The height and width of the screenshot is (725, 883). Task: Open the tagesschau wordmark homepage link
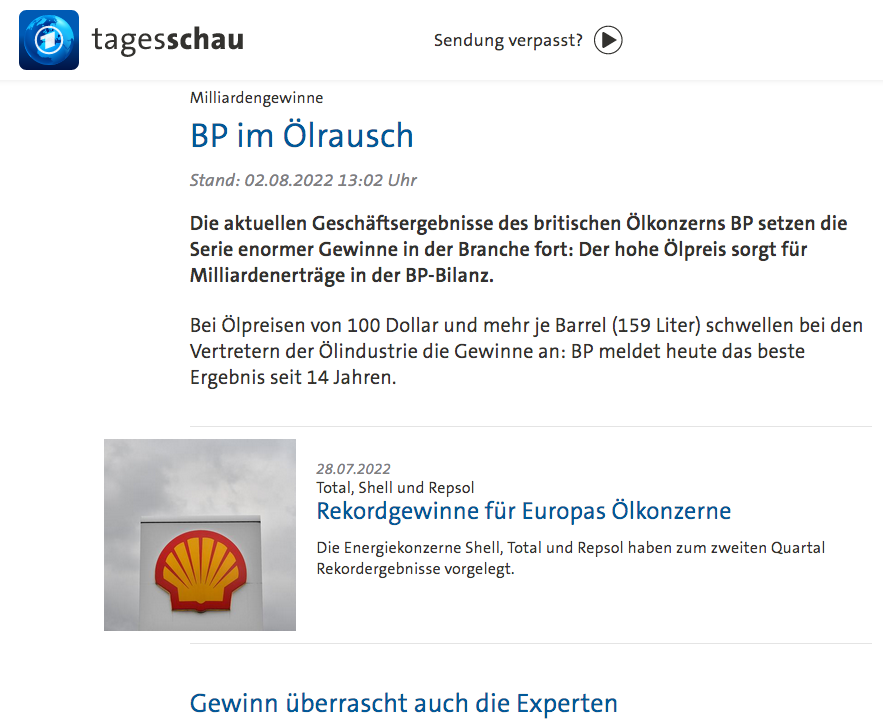point(167,40)
